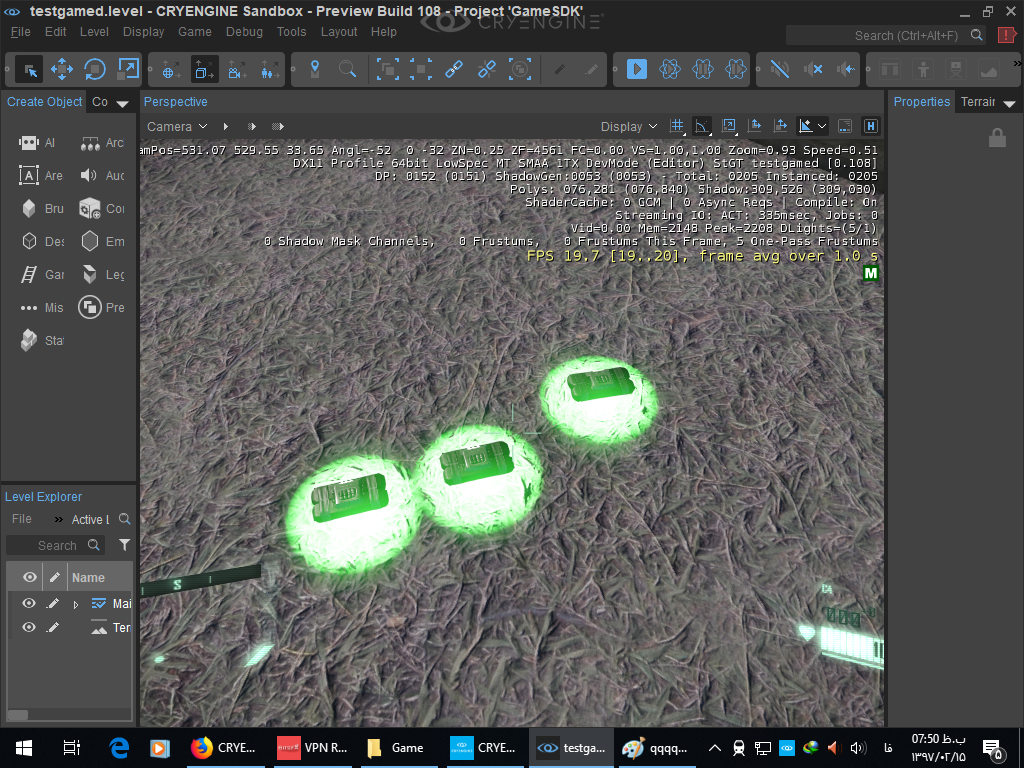
Task: Expand the hidden toolbar overflow chevron
Action: 1017,63
